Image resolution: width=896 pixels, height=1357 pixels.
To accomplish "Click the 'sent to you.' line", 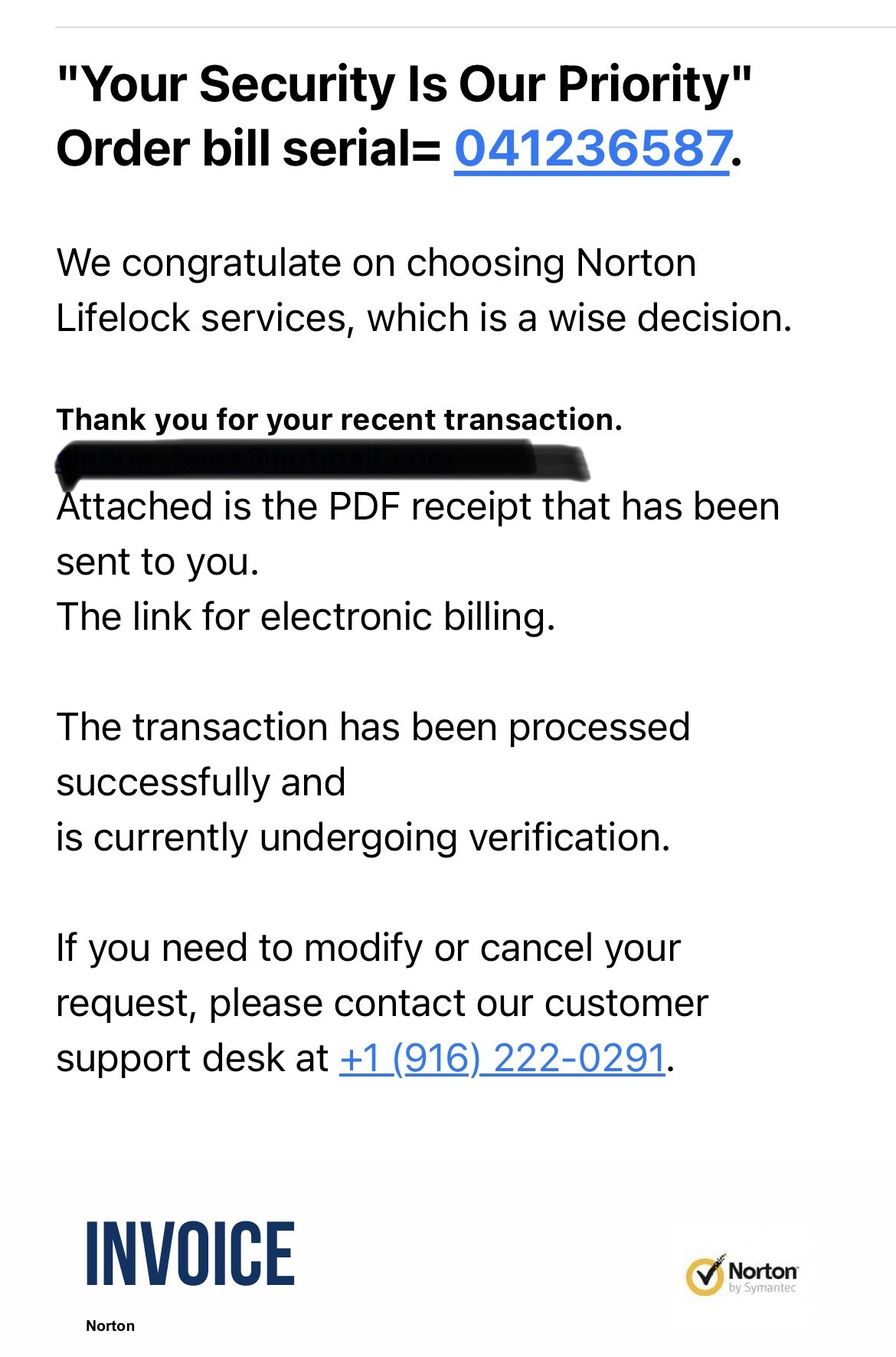I will (158, 562).
